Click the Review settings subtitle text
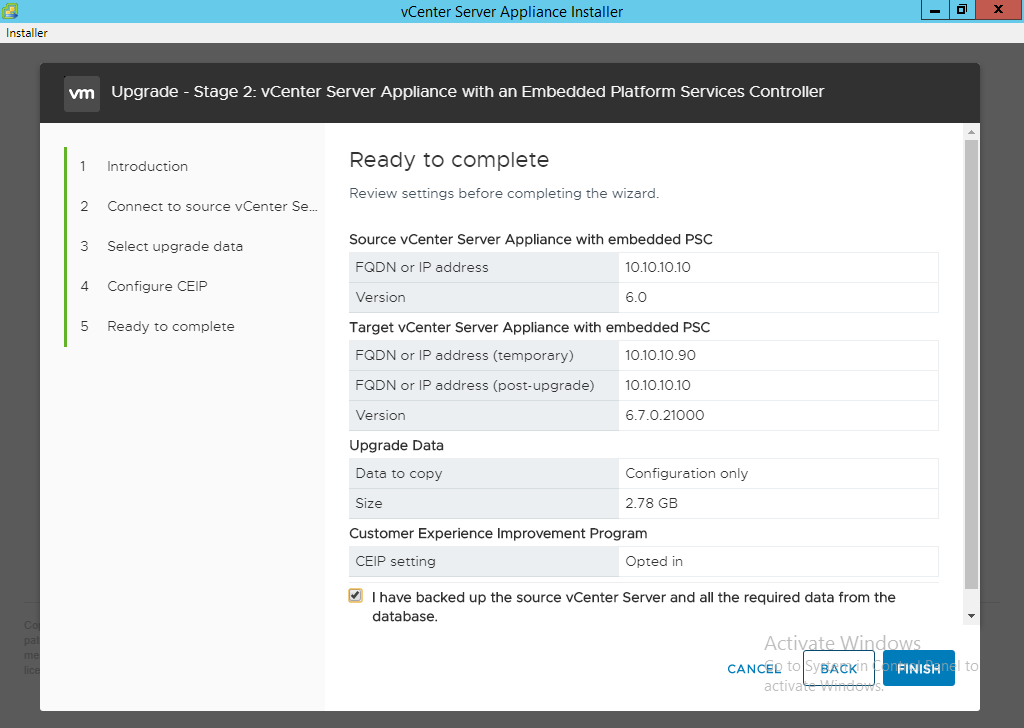 point(504,193)
